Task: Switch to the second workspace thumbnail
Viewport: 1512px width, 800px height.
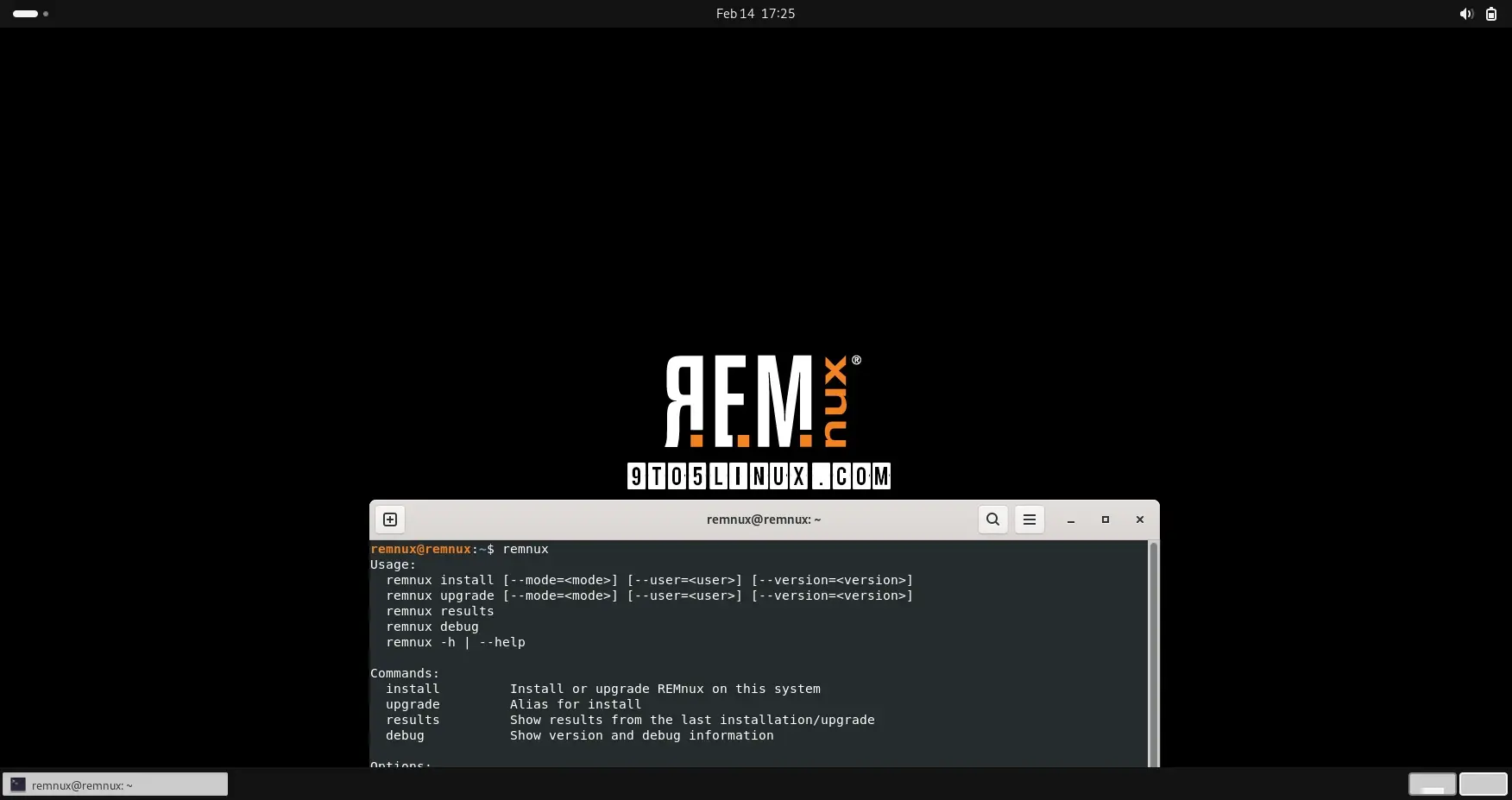Action: (1484, 784)
